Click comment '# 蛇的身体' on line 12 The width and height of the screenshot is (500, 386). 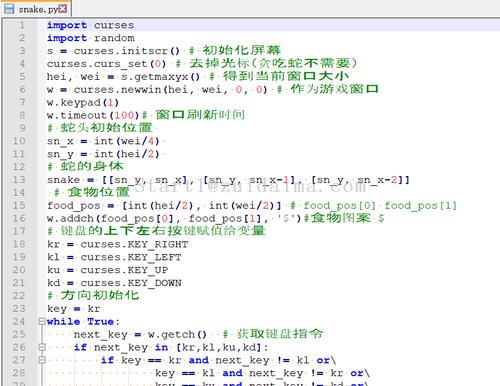coord(85,166)
